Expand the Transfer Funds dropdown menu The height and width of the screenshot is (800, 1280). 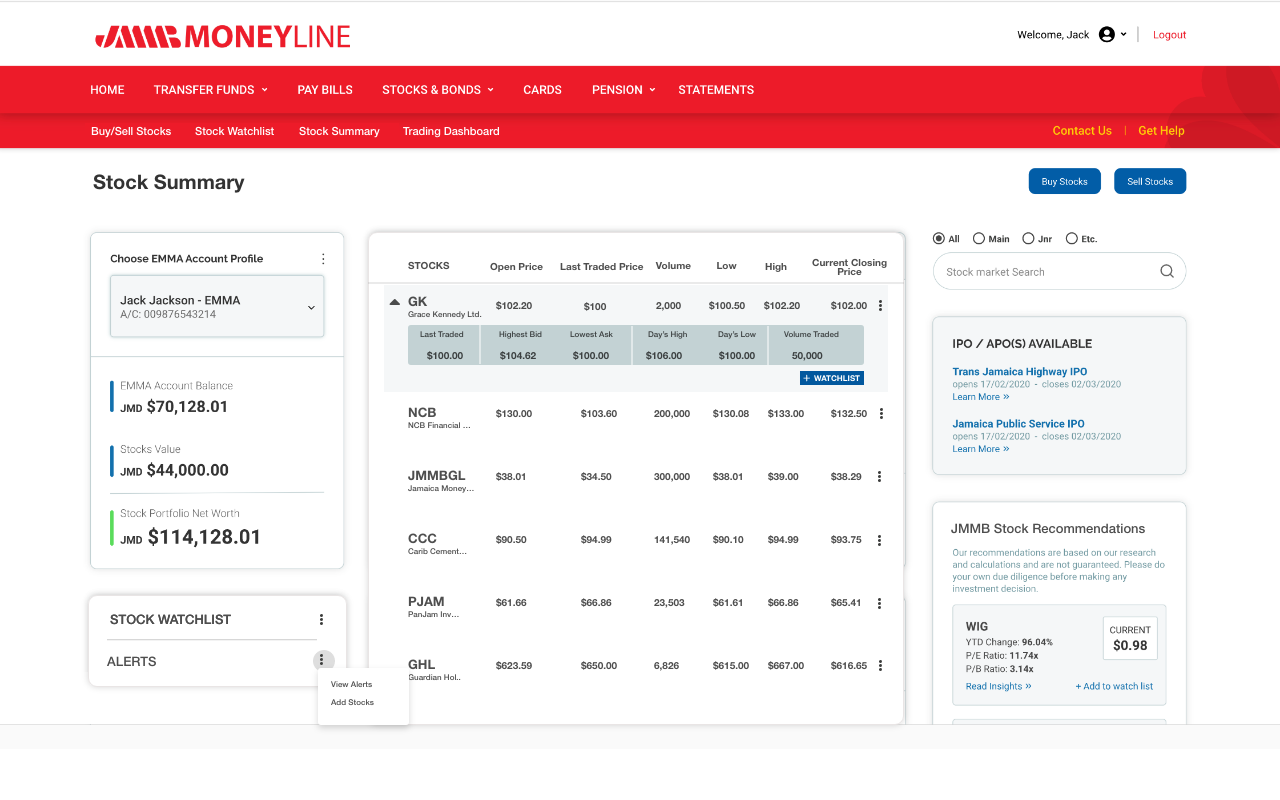(x=211, y=90)
